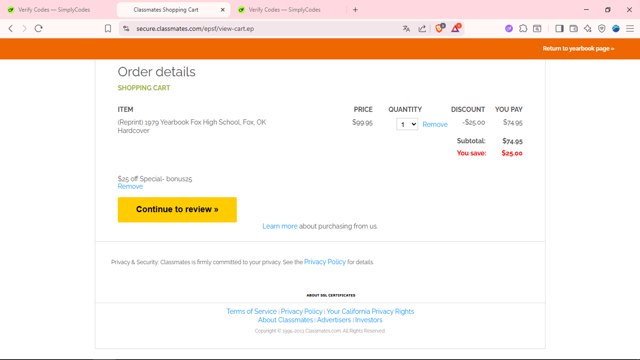Click the $25 off Special- bonus25 text
640x360 pixels.
tap(155, 179)
